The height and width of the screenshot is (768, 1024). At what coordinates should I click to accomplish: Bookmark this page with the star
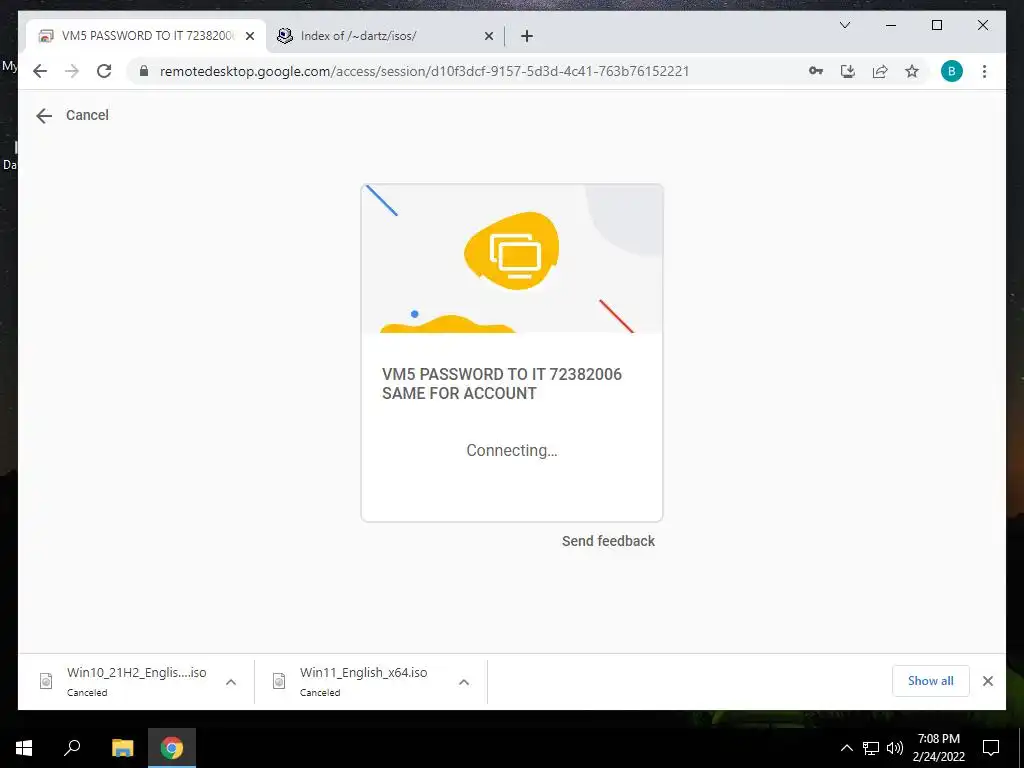click(x=912, y=71)
